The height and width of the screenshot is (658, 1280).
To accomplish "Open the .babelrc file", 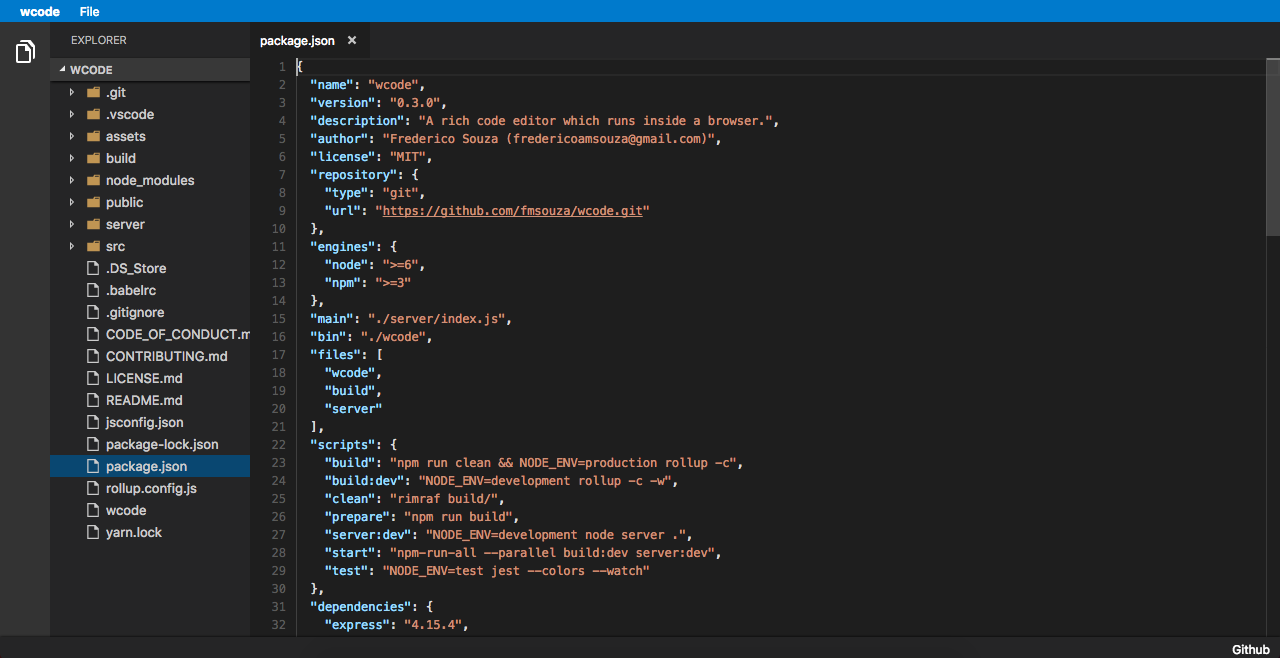I will click(150, 290).
